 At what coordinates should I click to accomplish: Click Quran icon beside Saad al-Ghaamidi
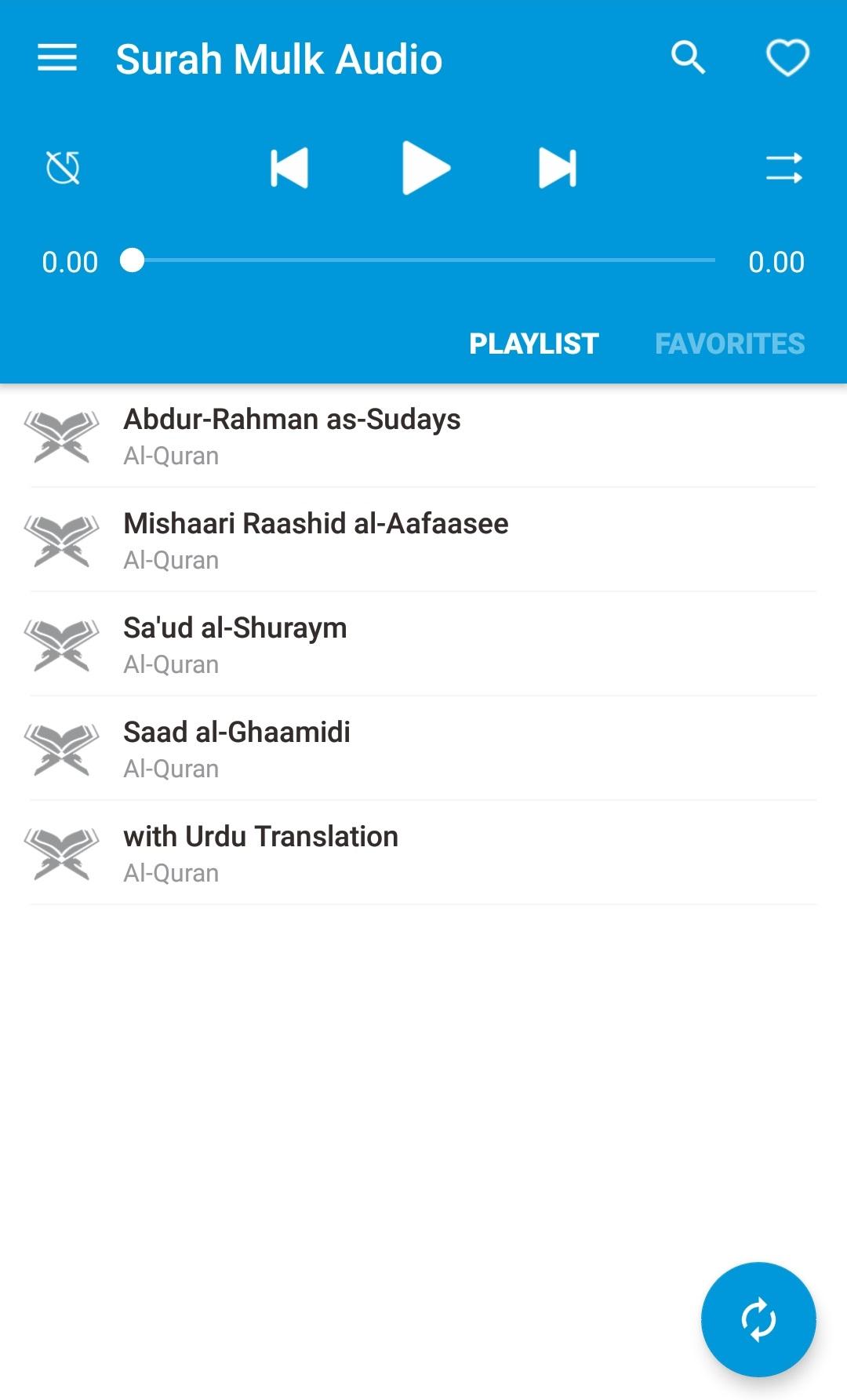point(61,749)
